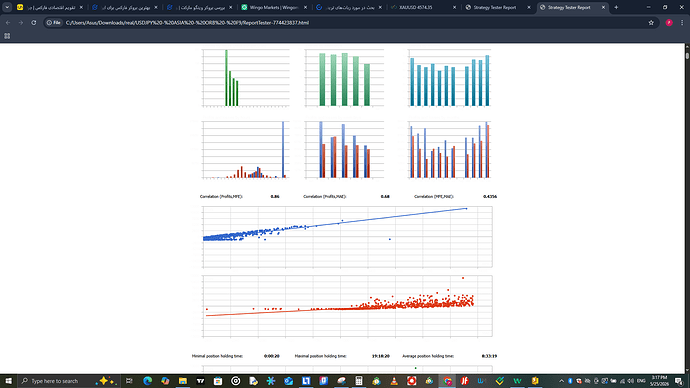
Task: Select the active Strategy Tester Report tab
Action: [x=572, y=7]
